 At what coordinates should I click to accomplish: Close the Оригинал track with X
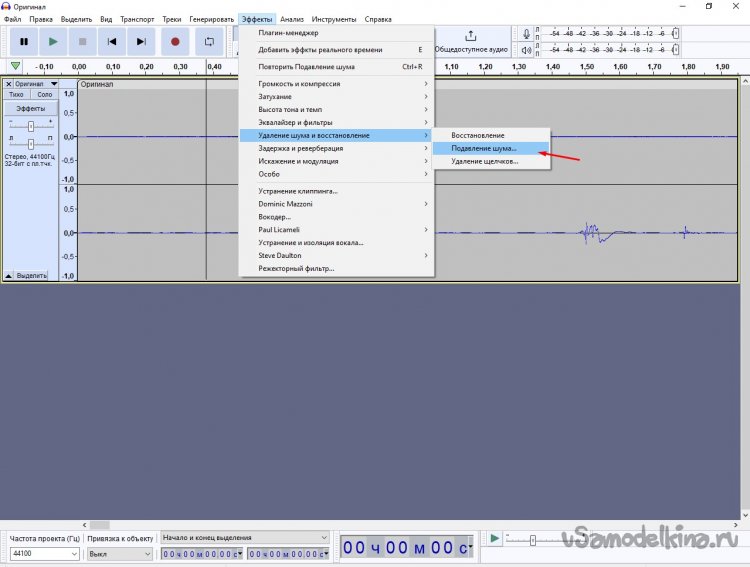[x=9, y=84]
